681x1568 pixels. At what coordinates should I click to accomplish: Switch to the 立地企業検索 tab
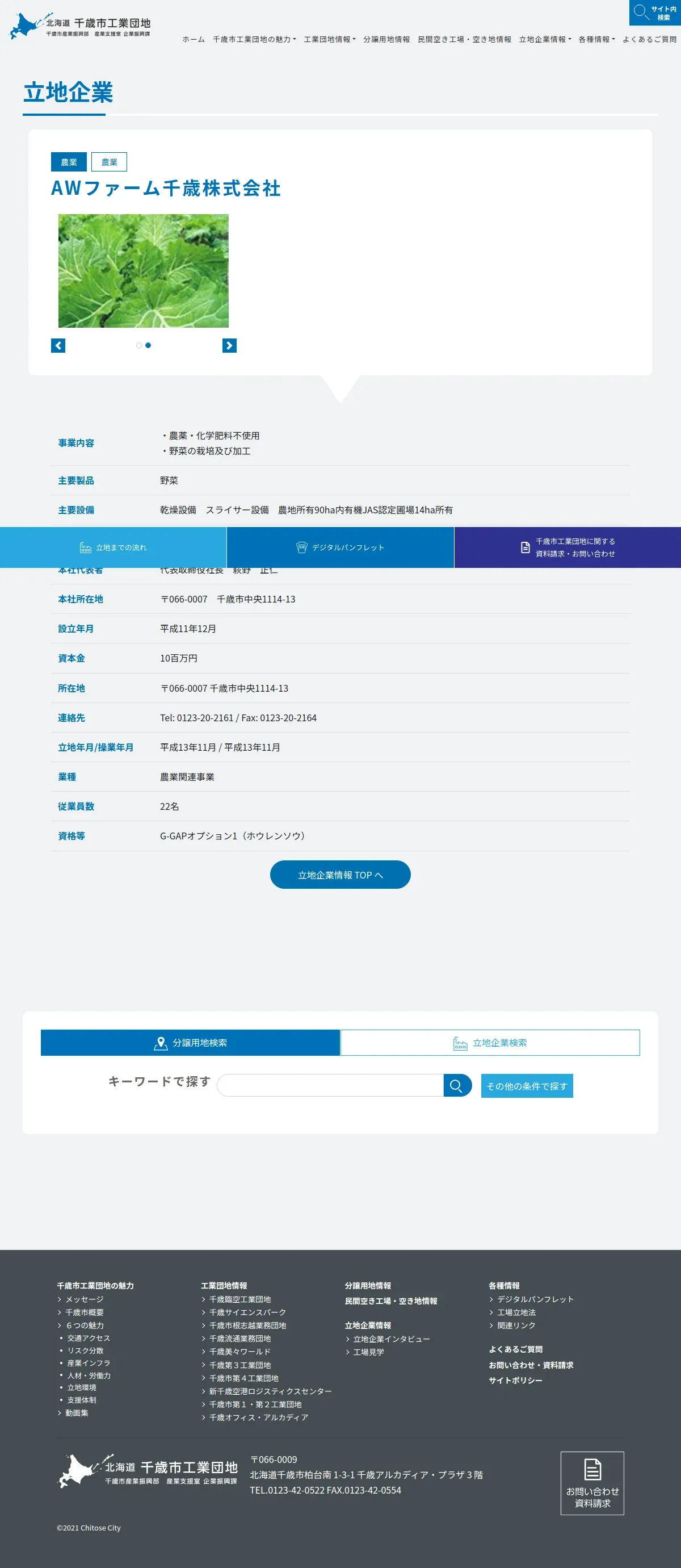(490, 1043)
